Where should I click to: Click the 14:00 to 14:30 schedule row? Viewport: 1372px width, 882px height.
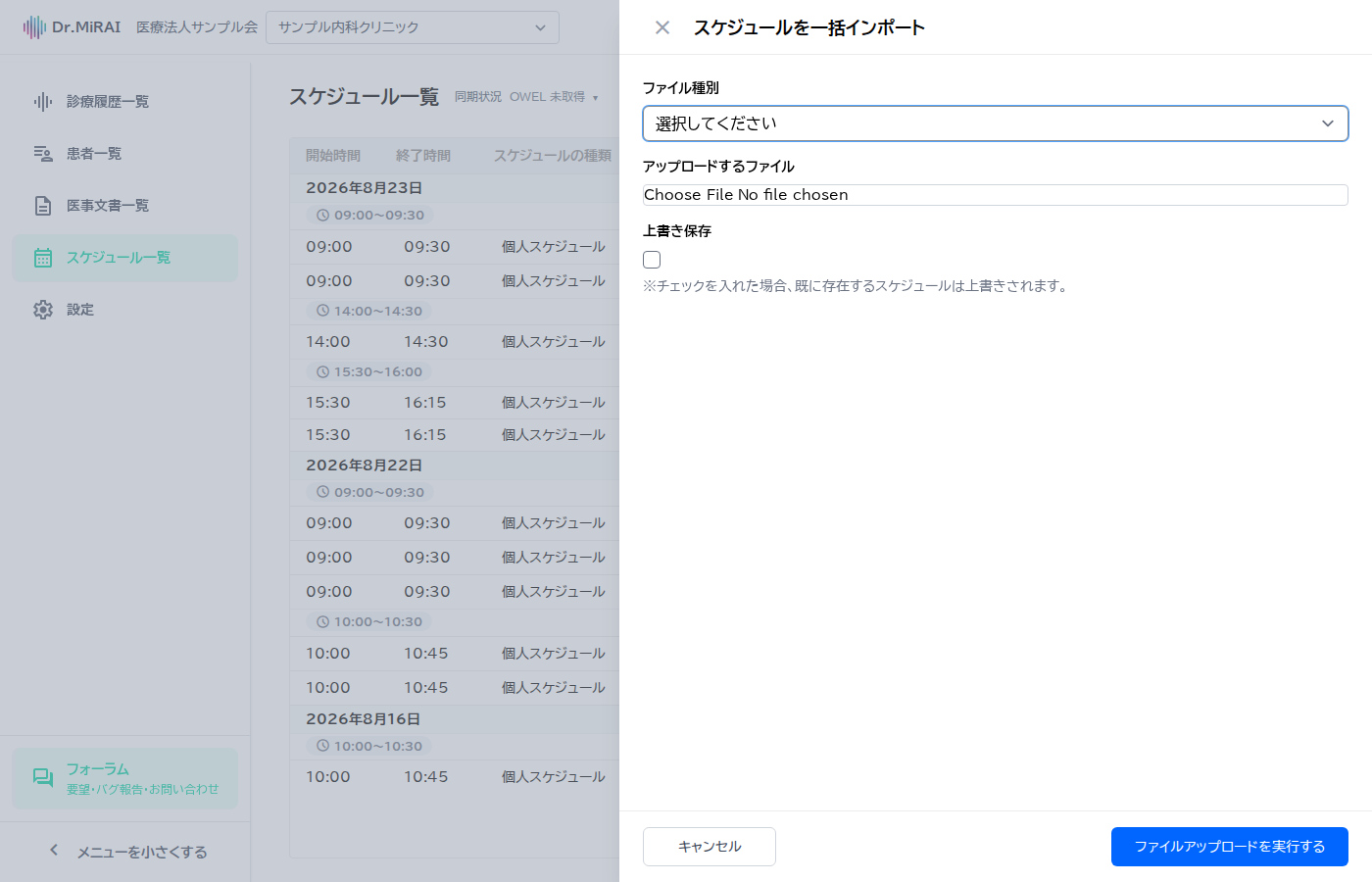[455, 342]
